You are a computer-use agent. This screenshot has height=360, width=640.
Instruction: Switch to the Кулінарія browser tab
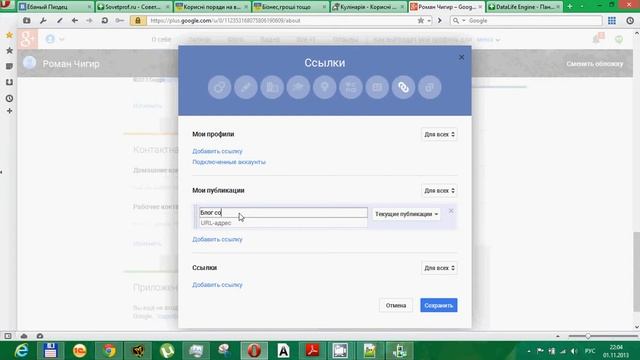[369, 7]
